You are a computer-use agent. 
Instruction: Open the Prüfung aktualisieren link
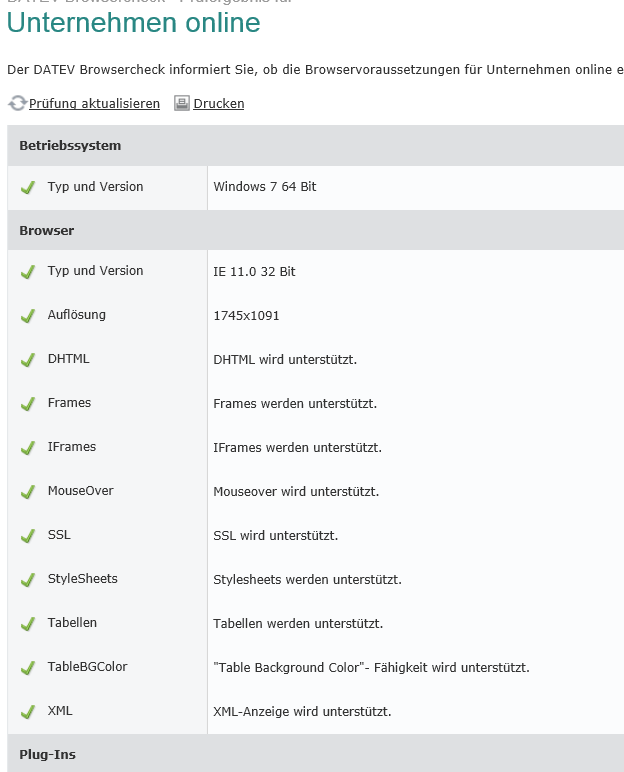pos(94,104)
